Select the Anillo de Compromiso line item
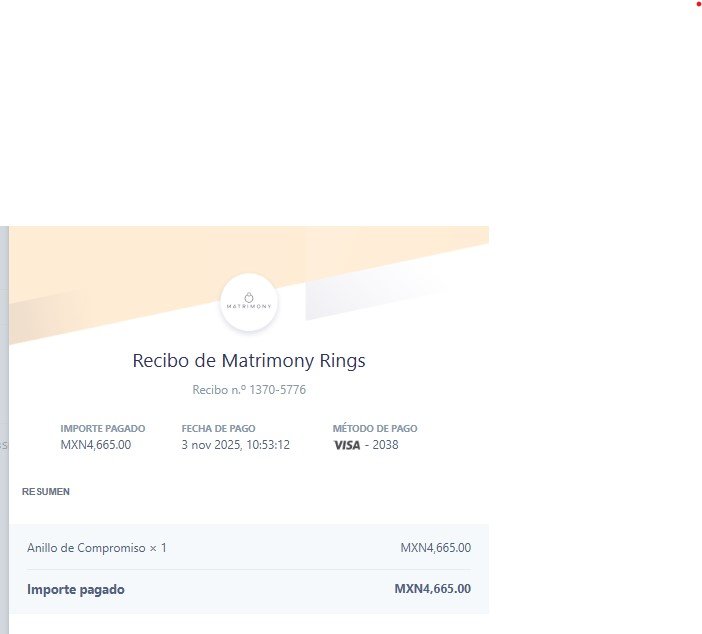The width and height of the screenshot is (702, 634). click(97, 548)
